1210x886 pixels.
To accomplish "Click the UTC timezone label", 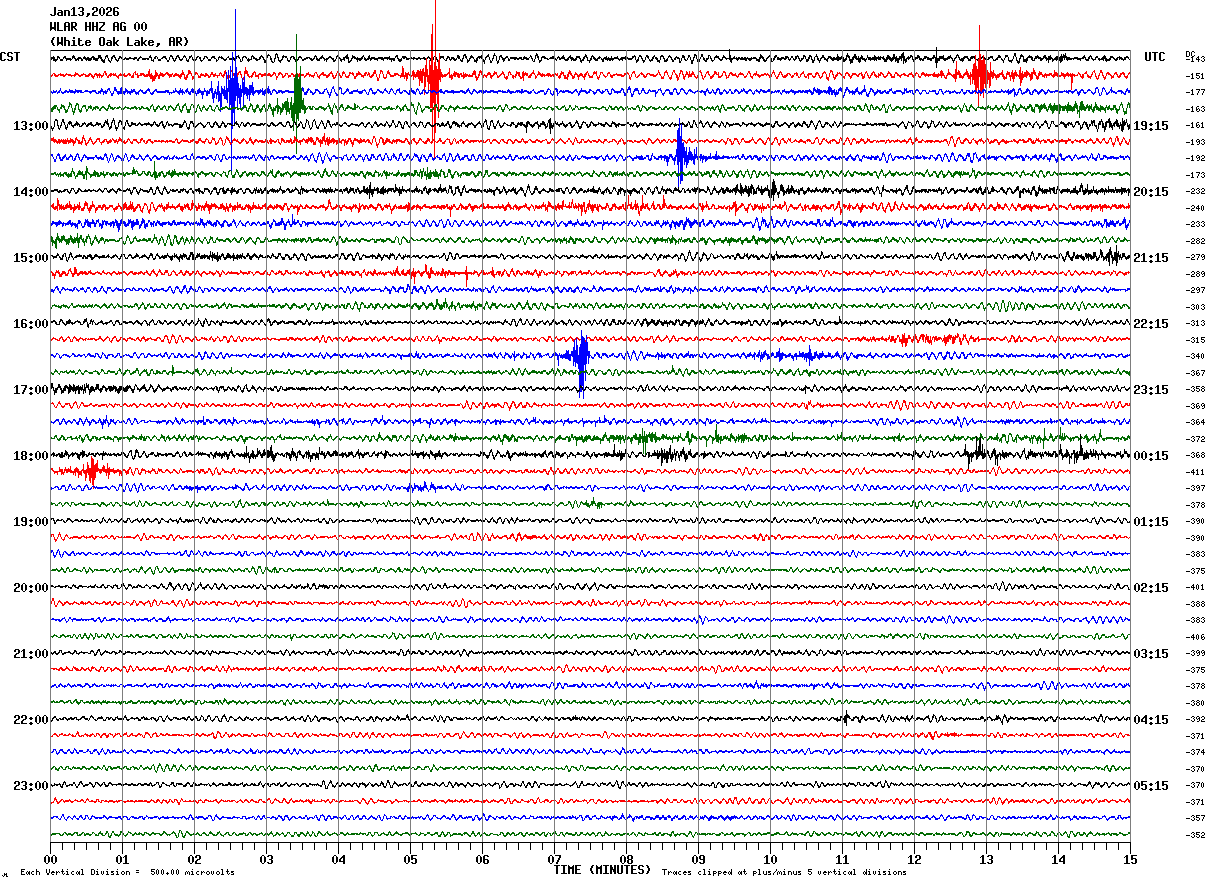I will 1155,57.
